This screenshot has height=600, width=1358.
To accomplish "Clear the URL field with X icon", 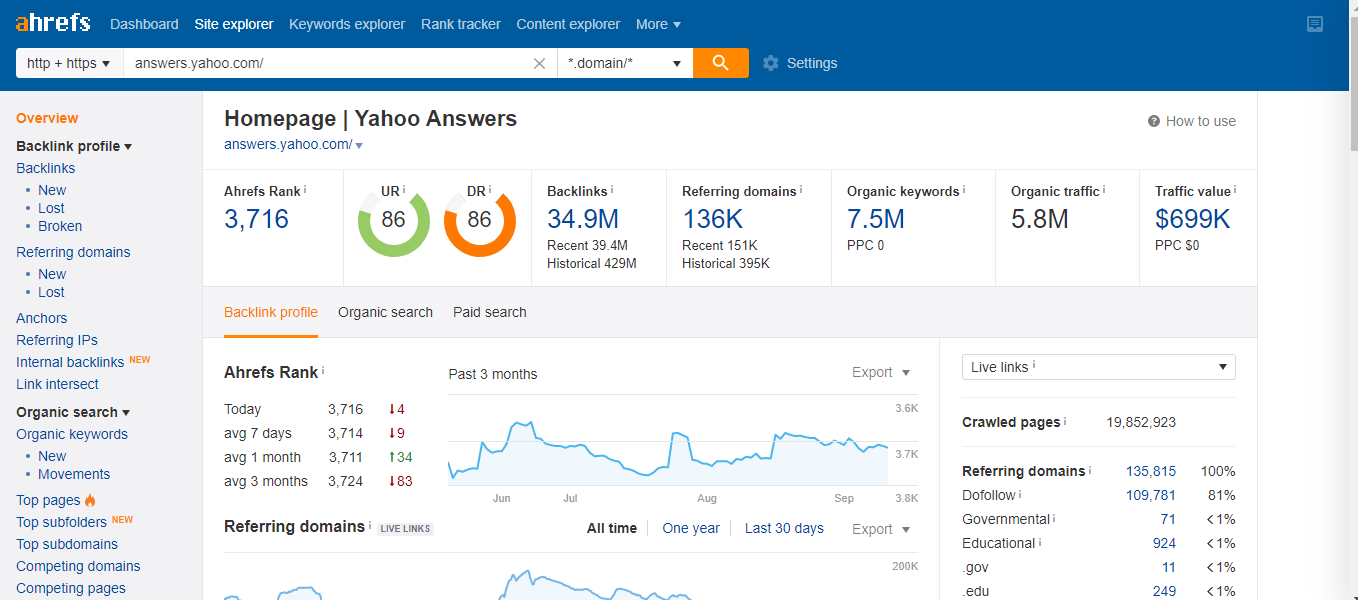I will click(x=539, y=63).
